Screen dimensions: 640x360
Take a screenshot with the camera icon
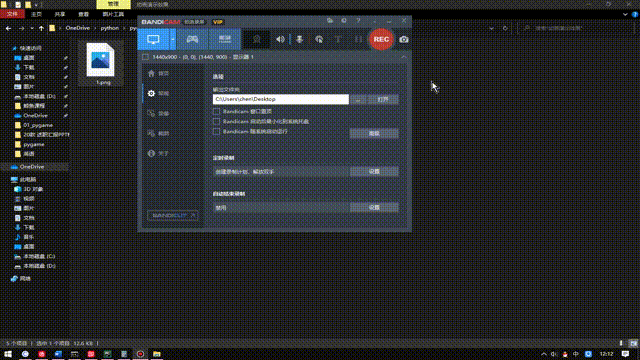[x=404, y=40]
